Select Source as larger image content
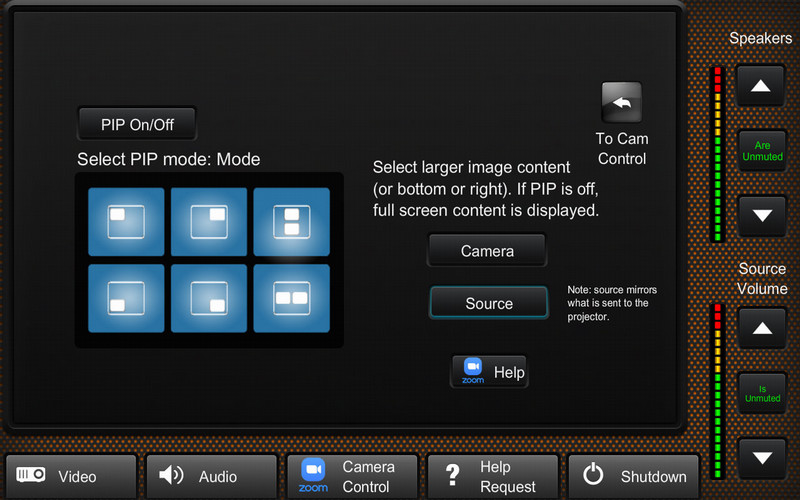800x500 pixels. point(489,303)
